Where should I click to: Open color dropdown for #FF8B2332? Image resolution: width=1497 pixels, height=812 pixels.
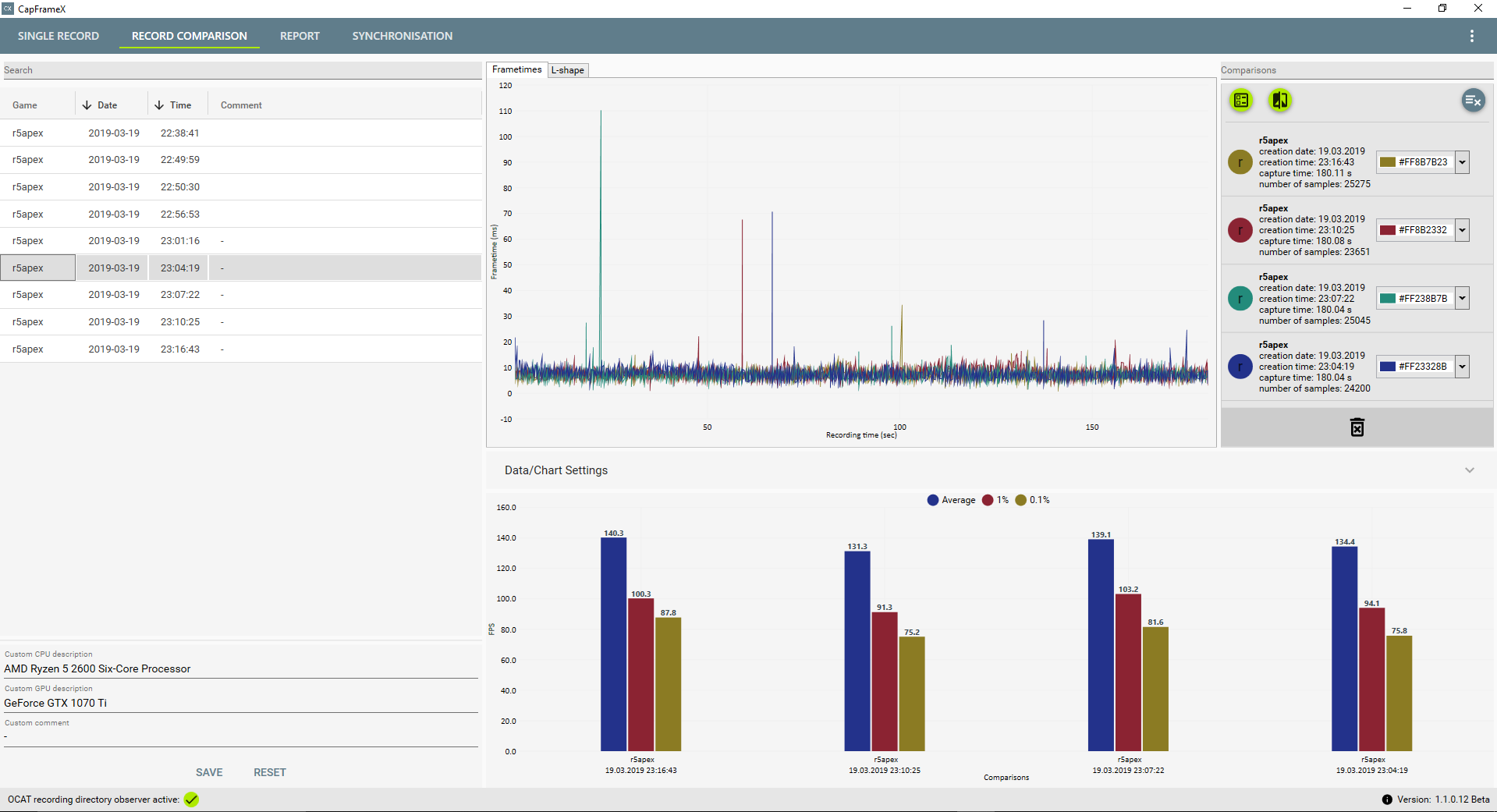(x=1463, y=230)
